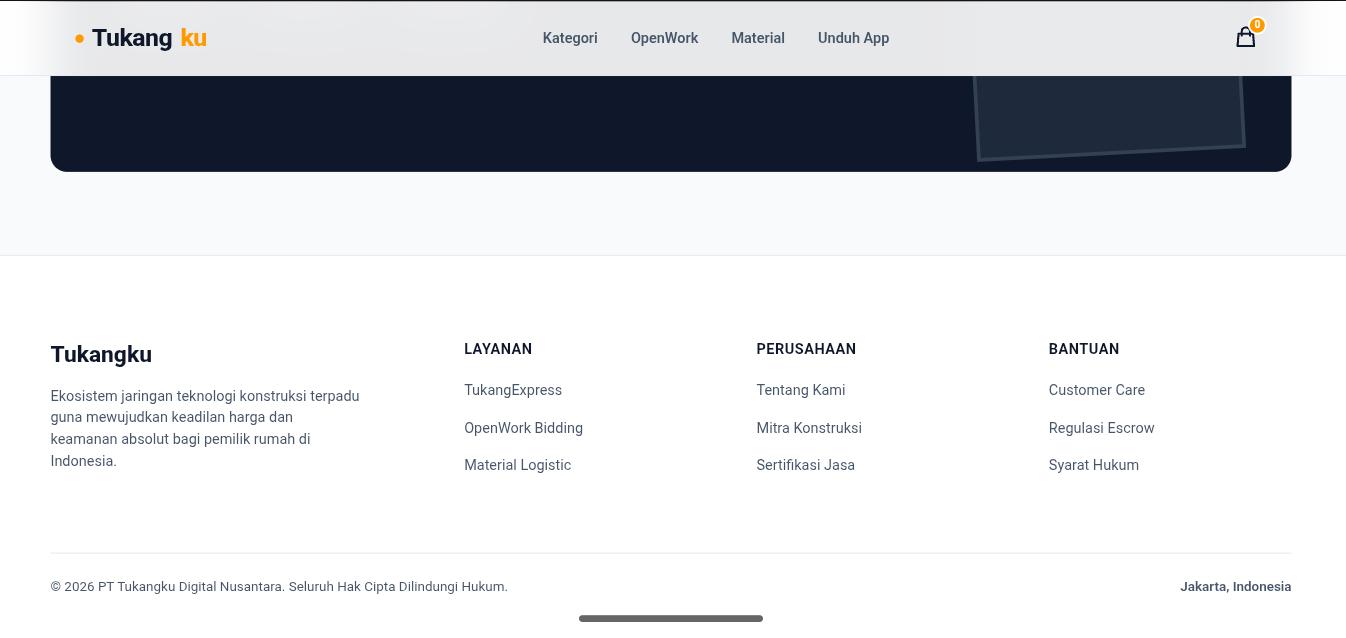Viewport: 1346px width, 638px height.
Task: Click the cart count badge
Action: point(1257,25)
